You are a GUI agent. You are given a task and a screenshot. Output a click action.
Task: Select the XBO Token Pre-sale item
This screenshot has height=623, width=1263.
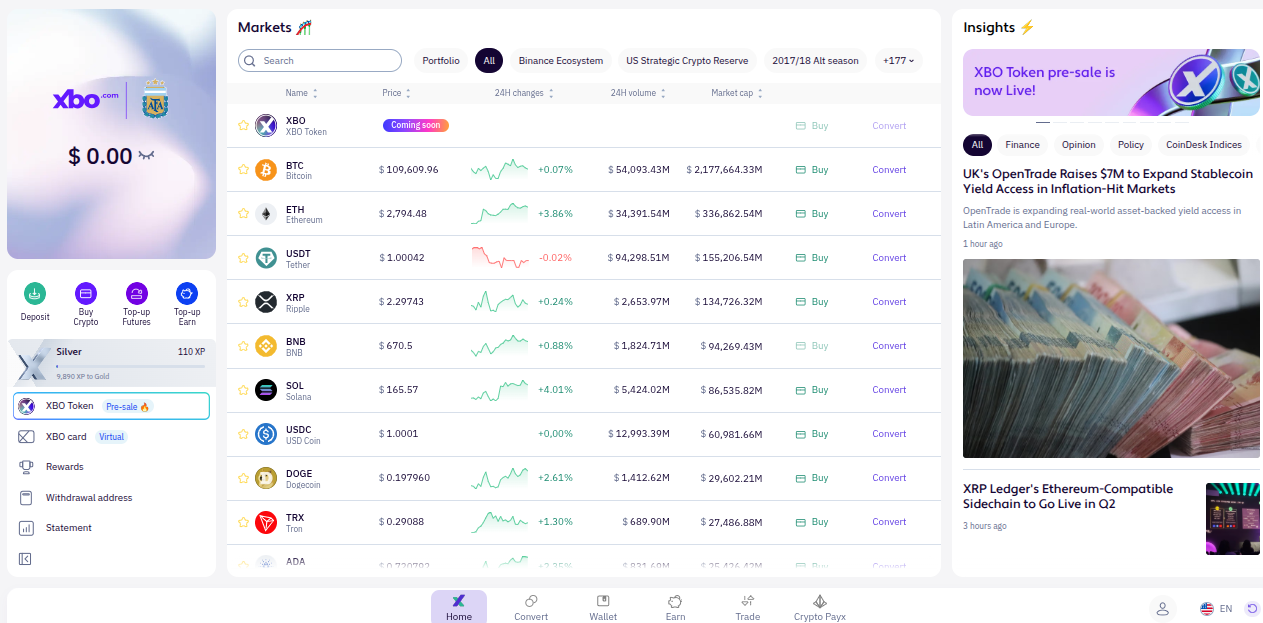pos(111,406)
